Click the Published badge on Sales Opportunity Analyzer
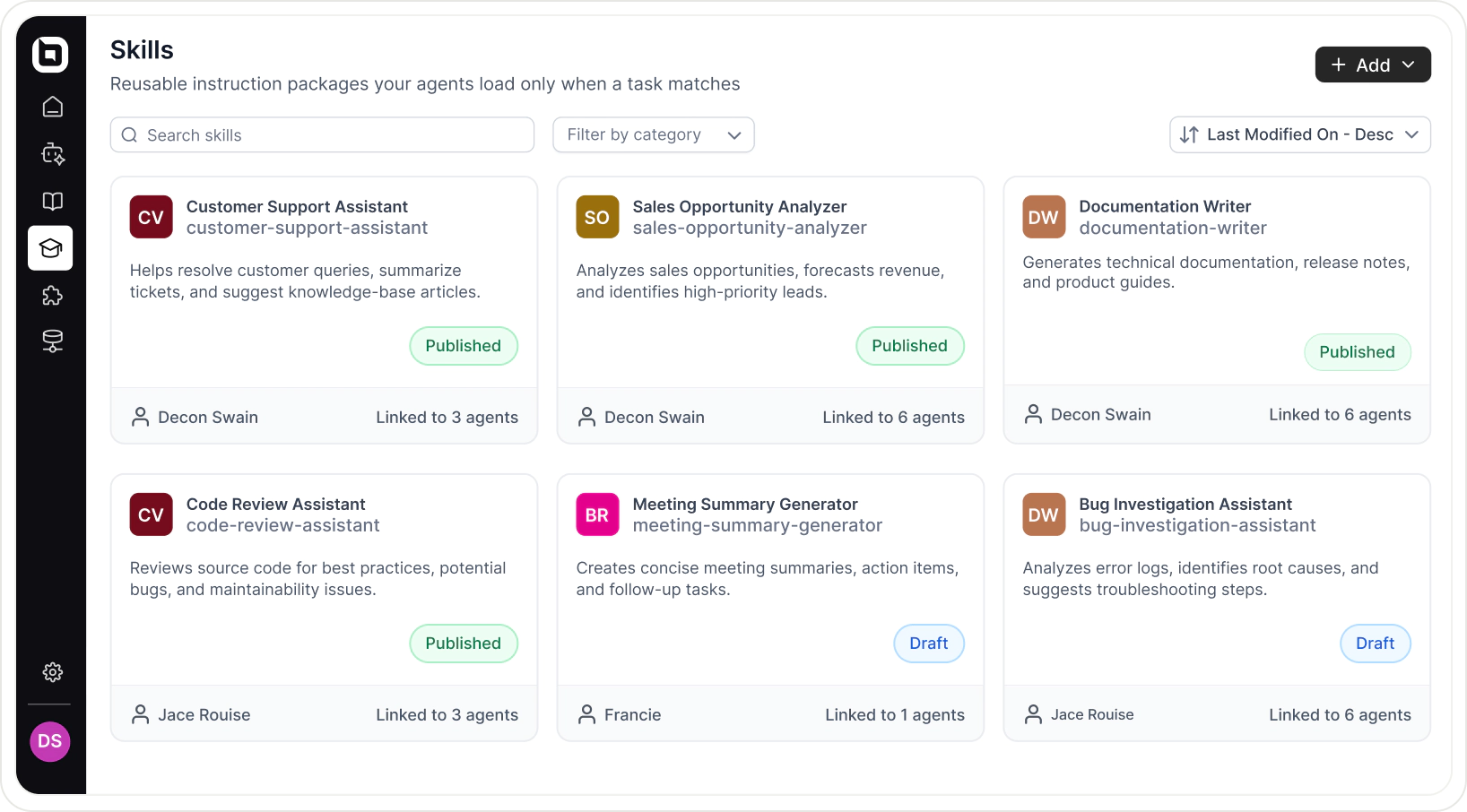This screenshot has width=1467, height=812. (x=910, y=346)
